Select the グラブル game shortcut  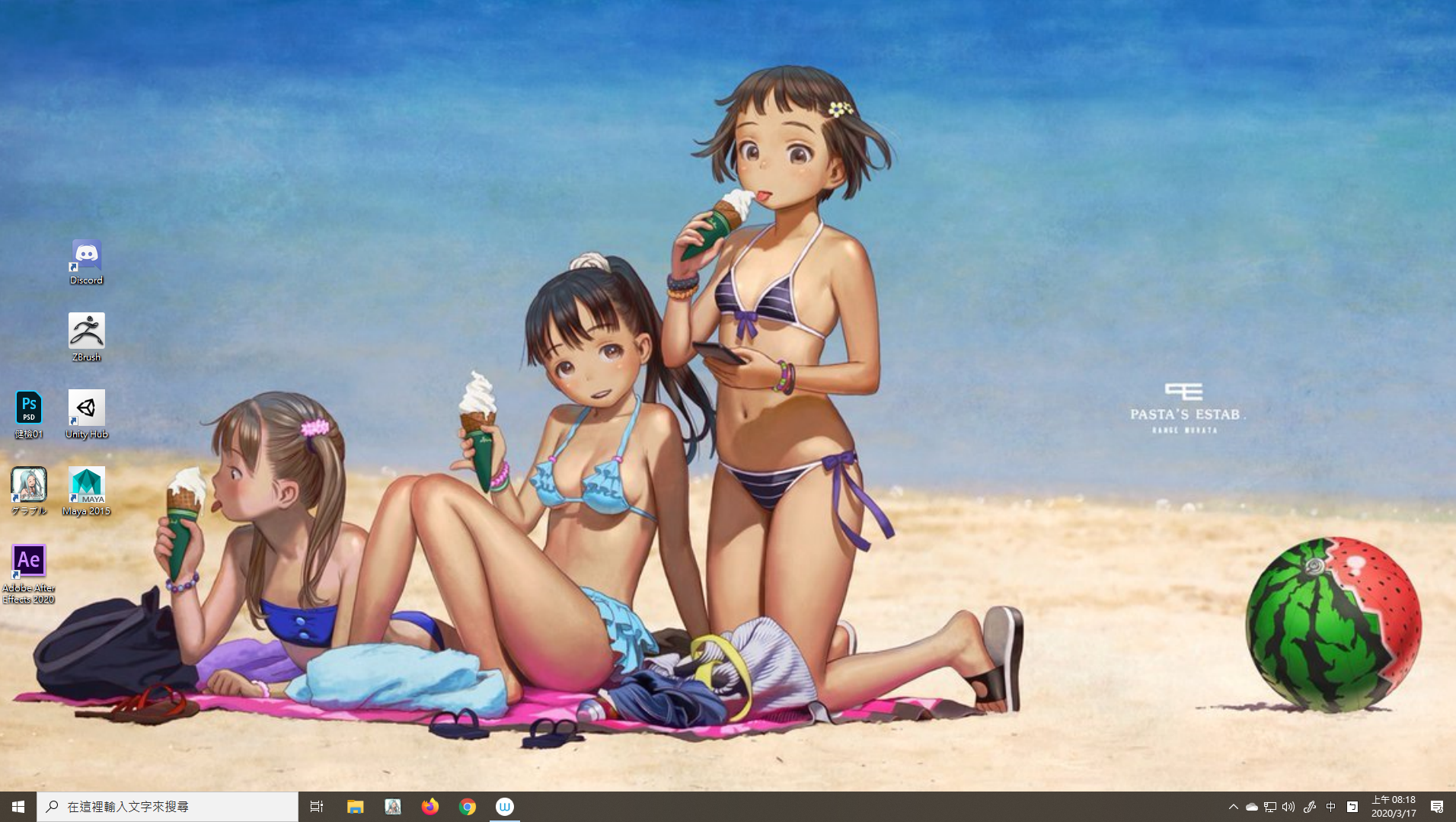29,491
